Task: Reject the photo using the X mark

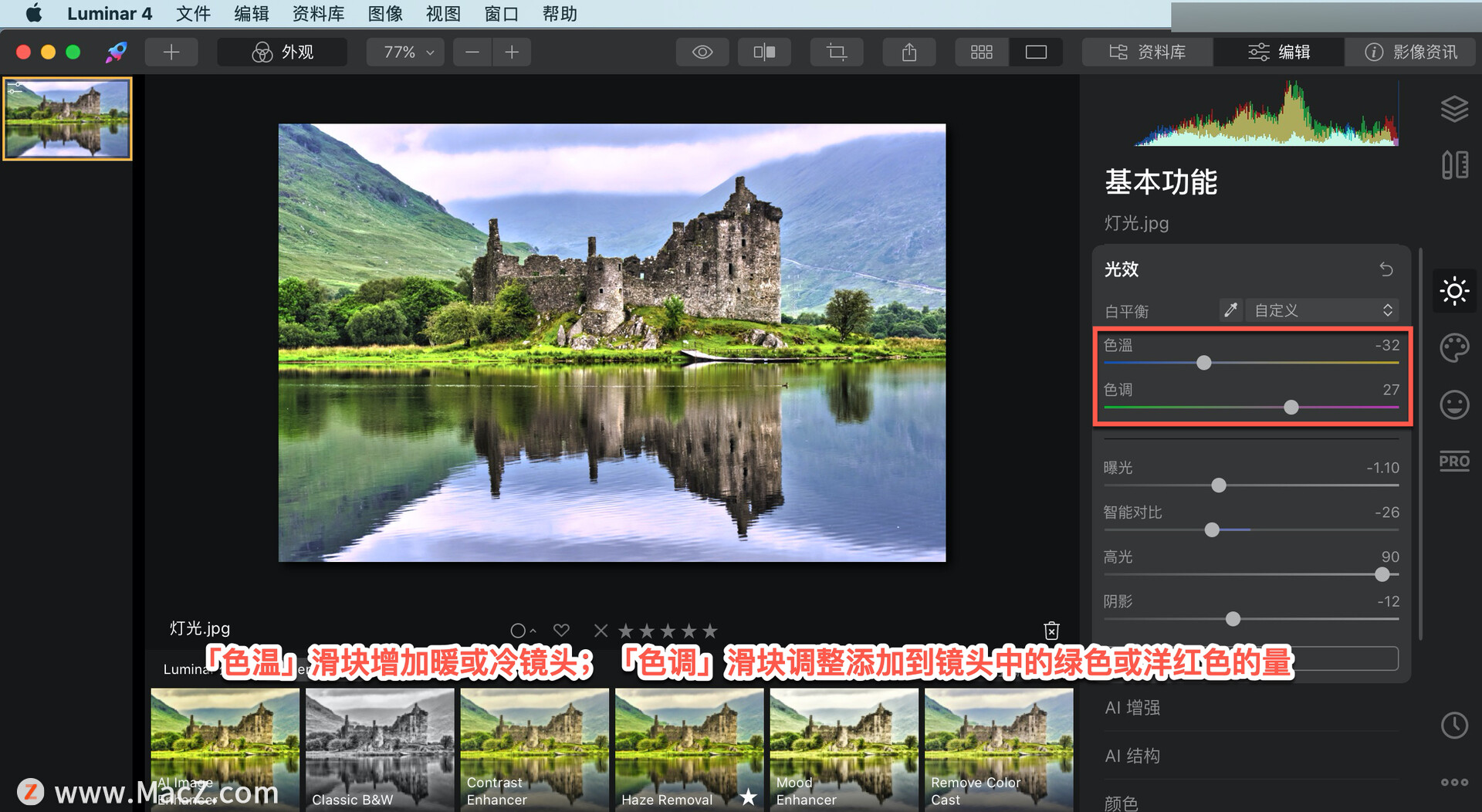Action: 601,630
